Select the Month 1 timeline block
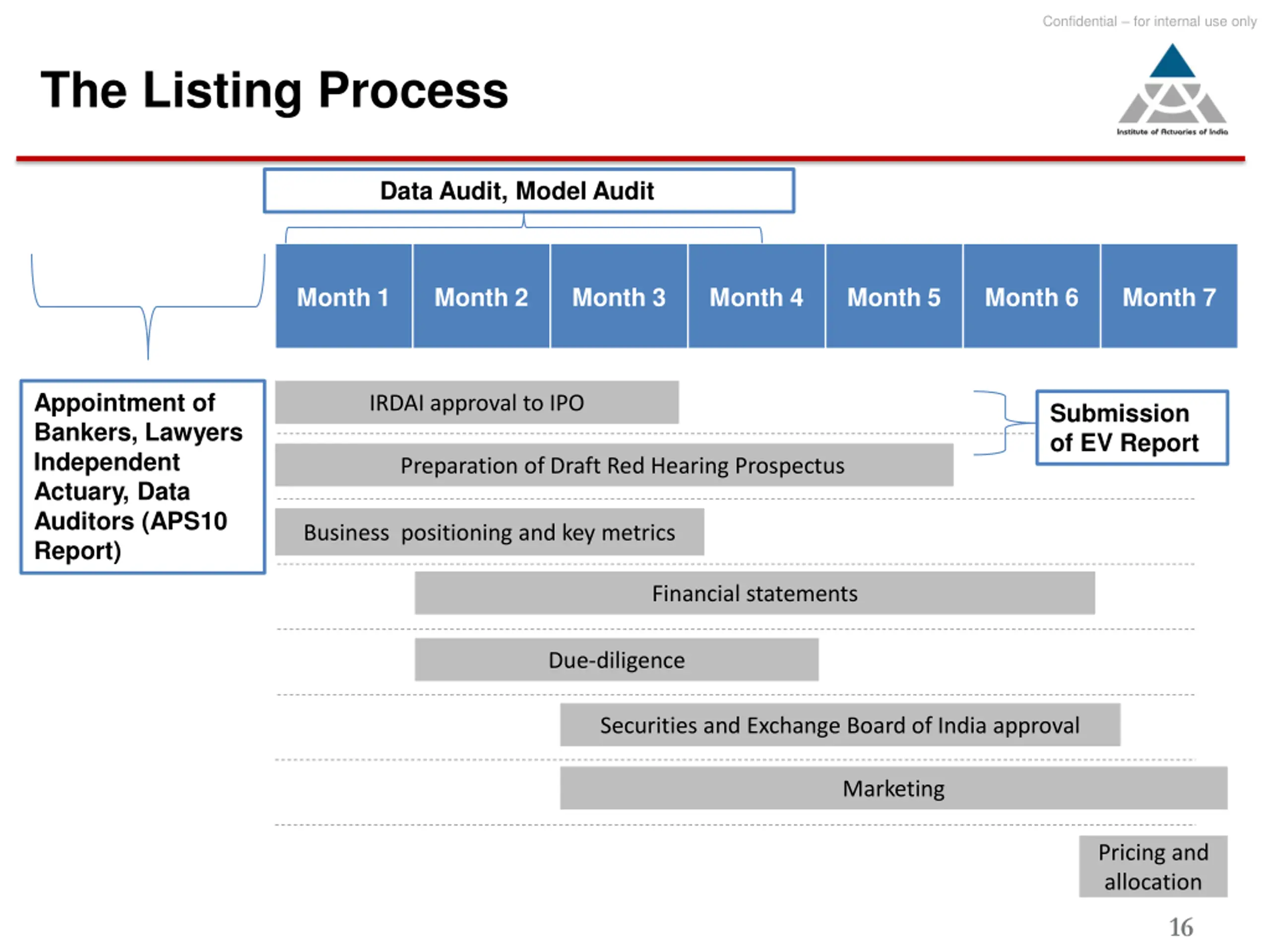Viewport: 1270px width, 952px height. click(343, 296)
